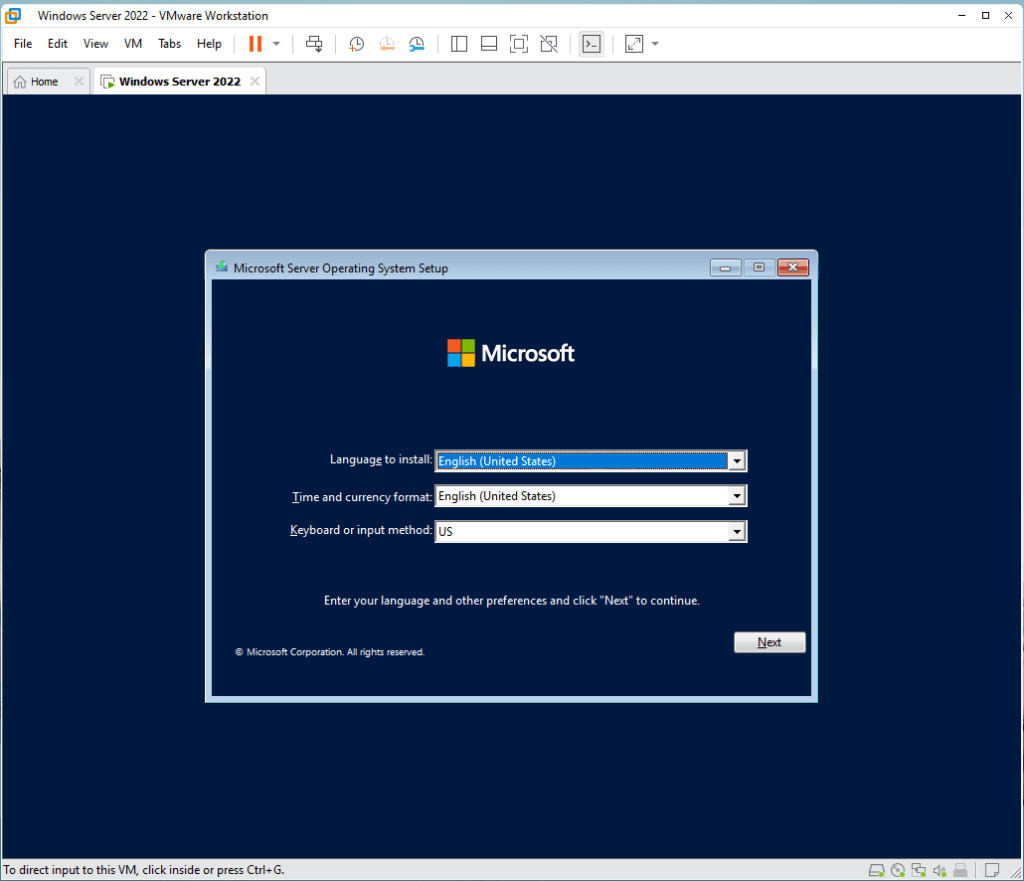Open power options arrow beside pause
Viewport: 1024px width, 881px height.
pyautogui.click(x=277, y=44)
